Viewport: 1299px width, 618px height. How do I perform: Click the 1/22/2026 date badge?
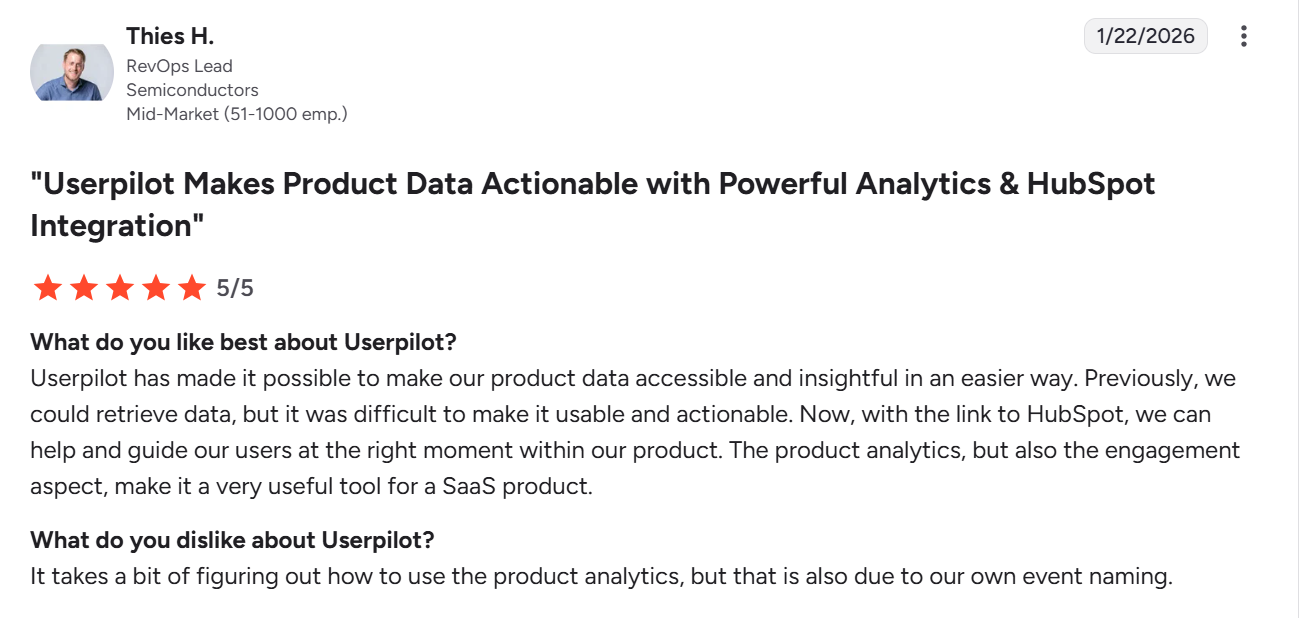[x=1146, y=35]
